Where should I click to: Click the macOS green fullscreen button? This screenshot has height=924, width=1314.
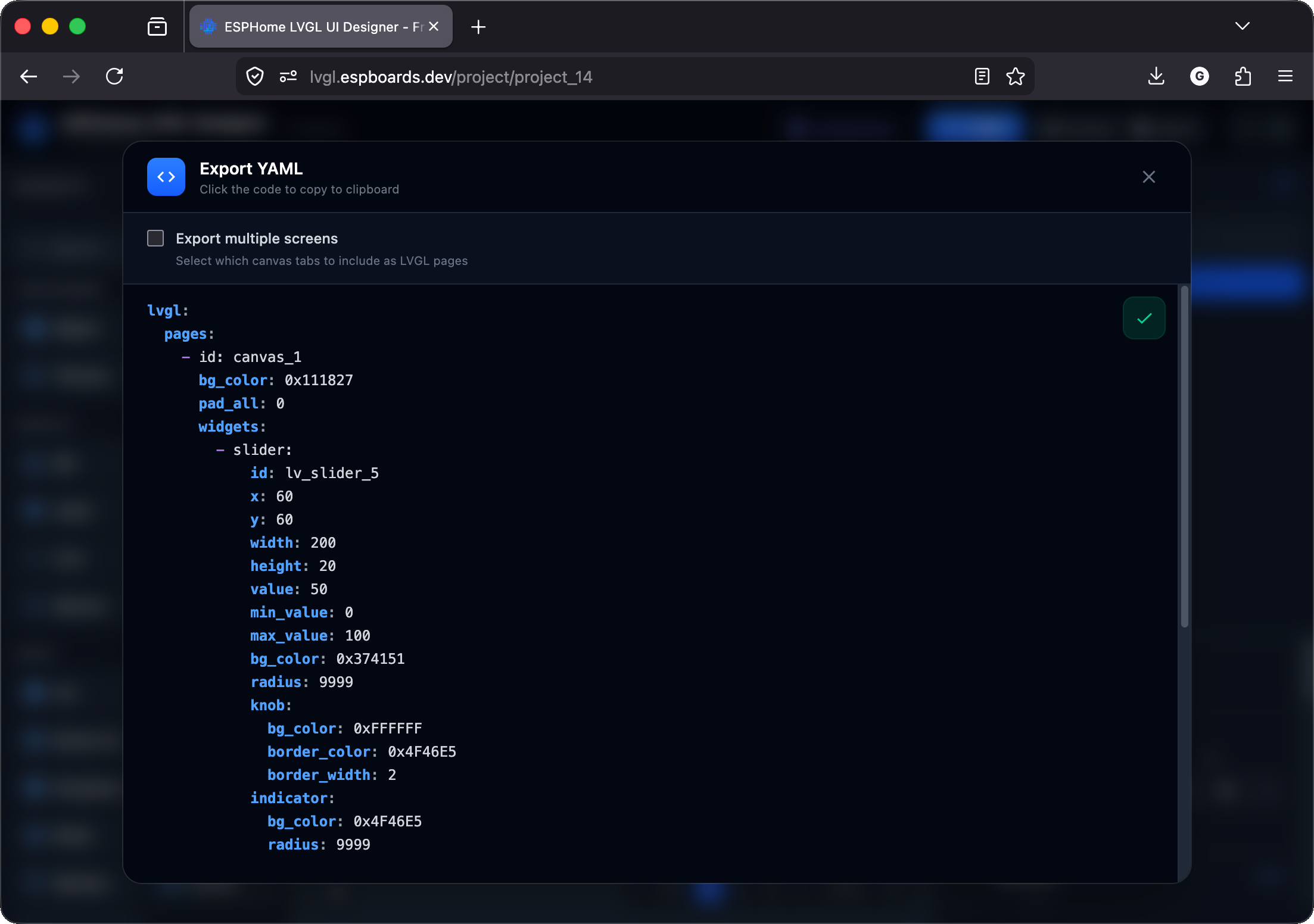77,26
